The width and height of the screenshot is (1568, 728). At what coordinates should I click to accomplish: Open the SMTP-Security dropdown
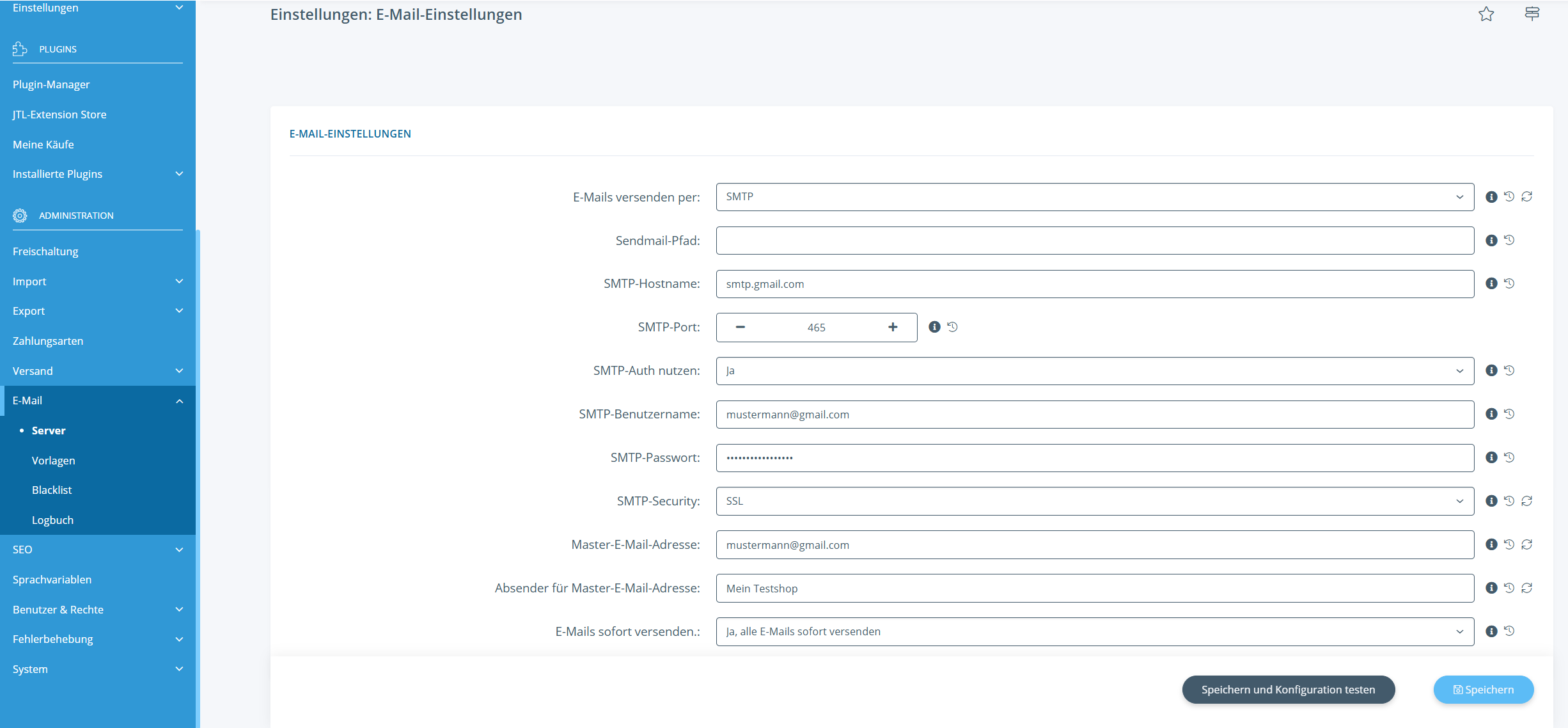(x=1094, y=501)
